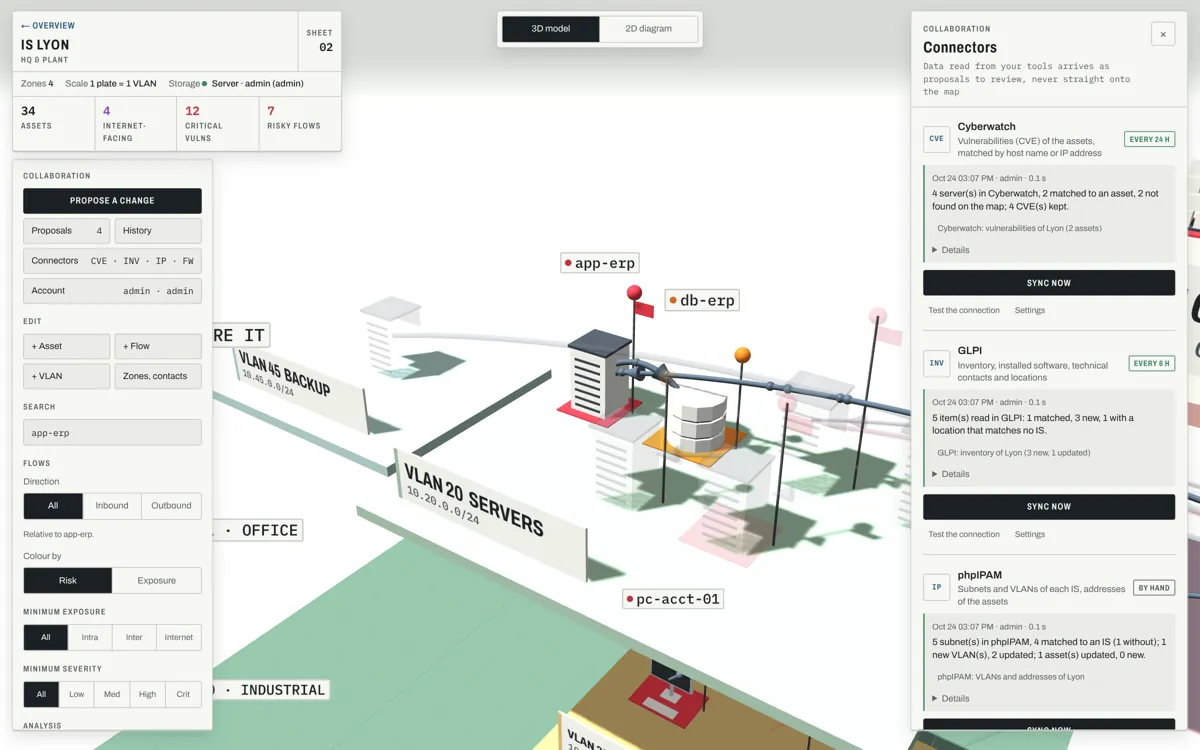The image size is (1200, 750).
Task: Select the db-erp database cylinder model
Action: [x=699, y=419]
